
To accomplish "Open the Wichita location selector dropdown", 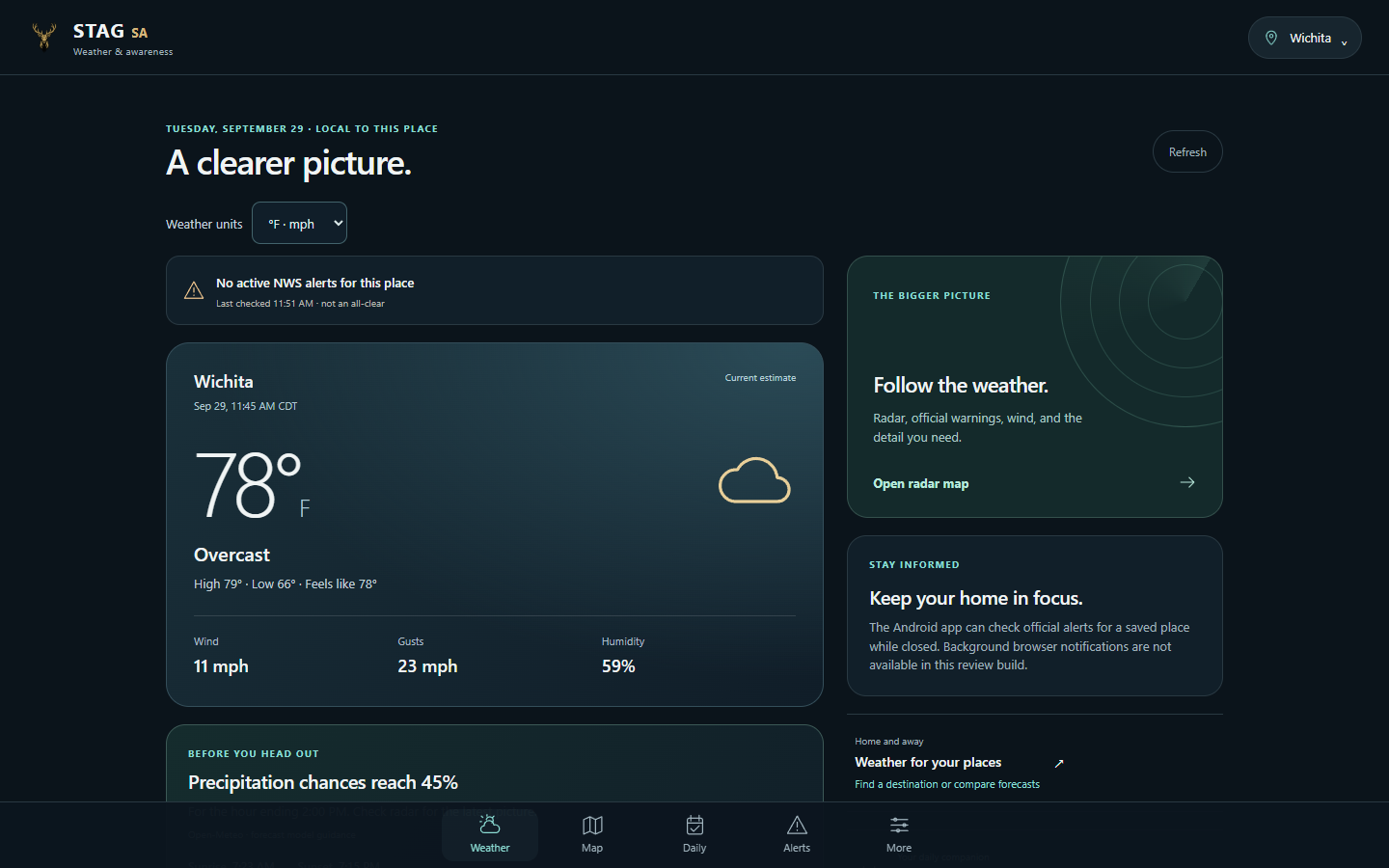I will 1304,38.
